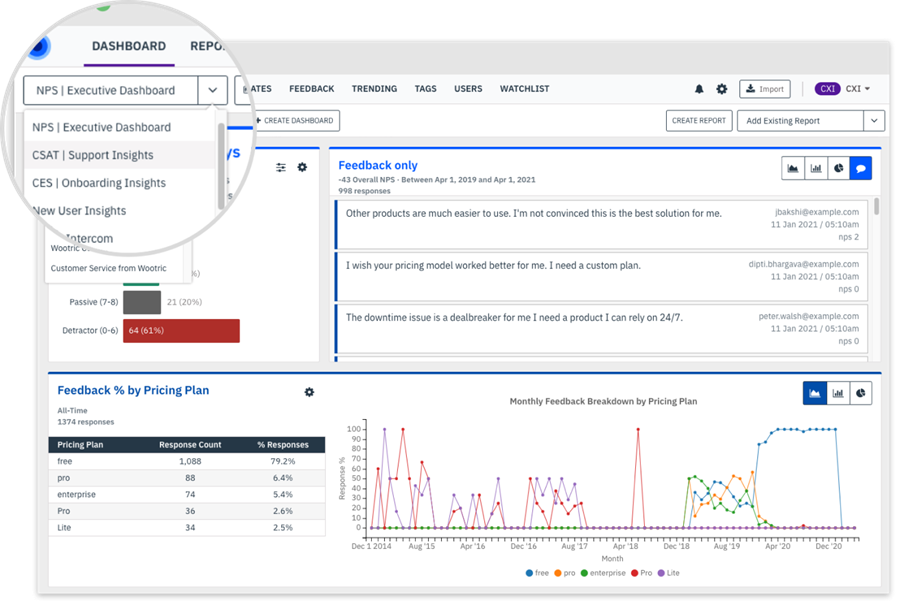Open gear settings on NPS widget
Screen dimensions: 900x605
[302, 168]
